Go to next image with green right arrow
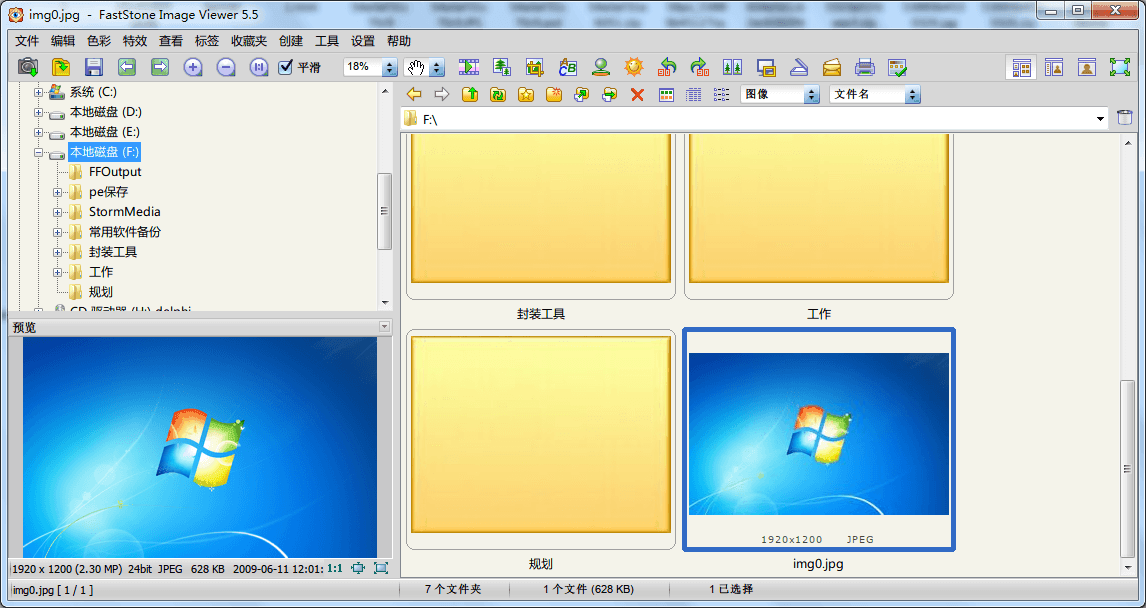This screenshot has height=608, width=1146. [x=160, y=67]
